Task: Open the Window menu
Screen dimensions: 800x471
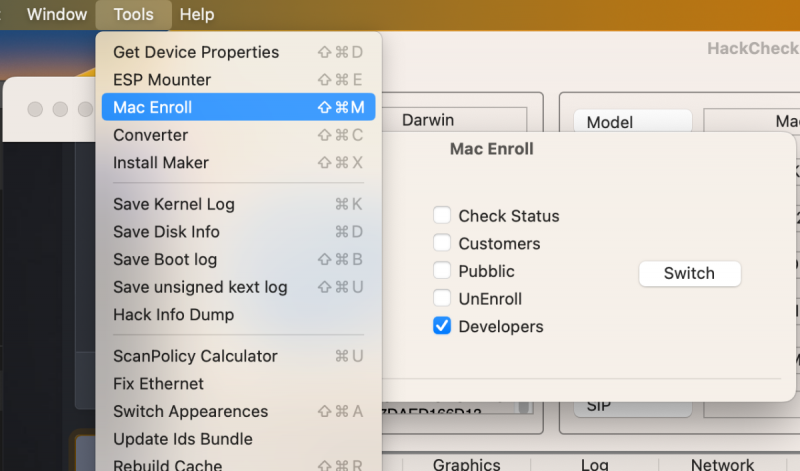Action: point(56,14)
